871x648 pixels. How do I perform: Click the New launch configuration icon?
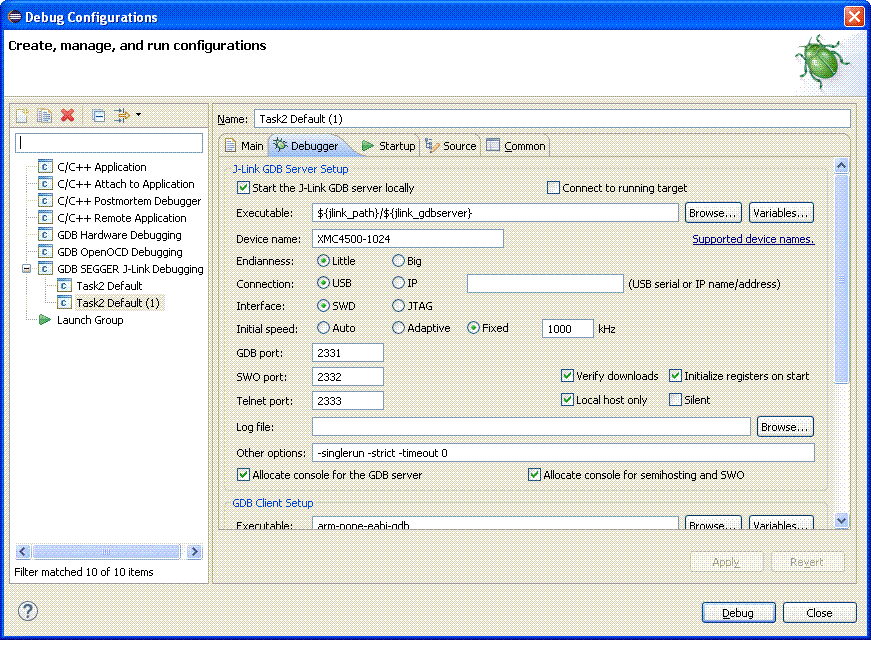[22, 115]
